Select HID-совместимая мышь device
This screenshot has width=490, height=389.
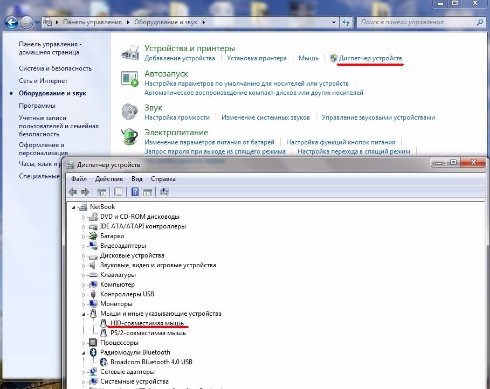147,323
